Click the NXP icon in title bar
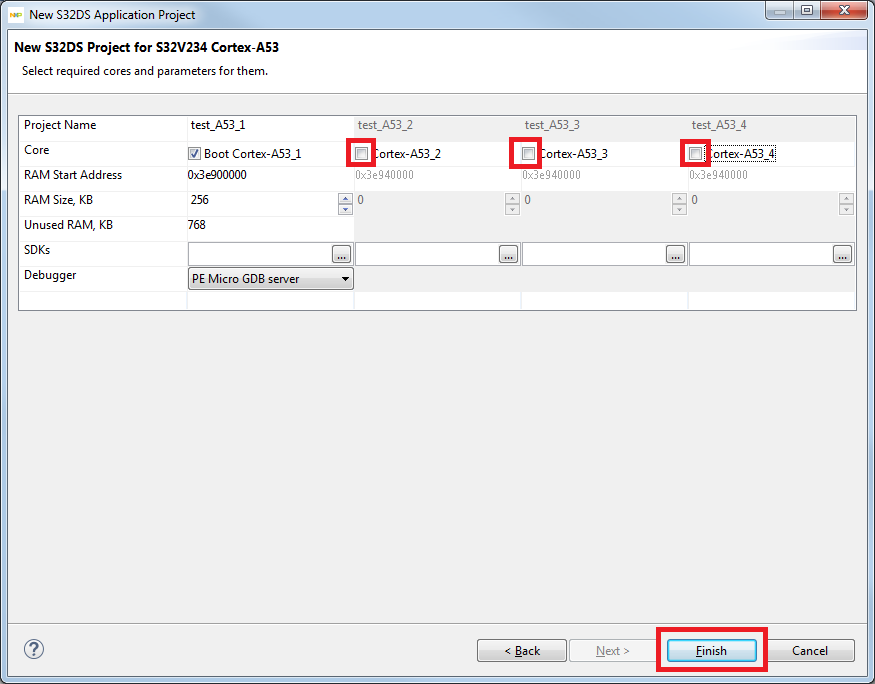The height and width of the screenshot is (684, 875). pyautogui.click(x=16, y=15)
